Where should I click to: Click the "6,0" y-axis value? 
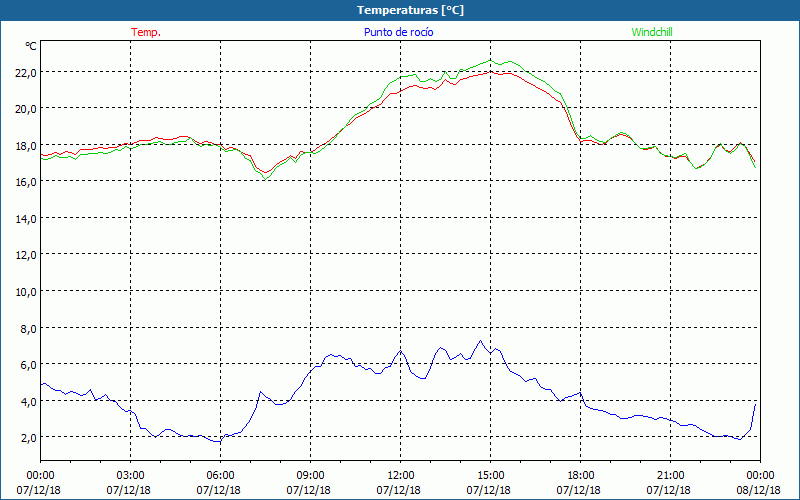coord(28,364)
